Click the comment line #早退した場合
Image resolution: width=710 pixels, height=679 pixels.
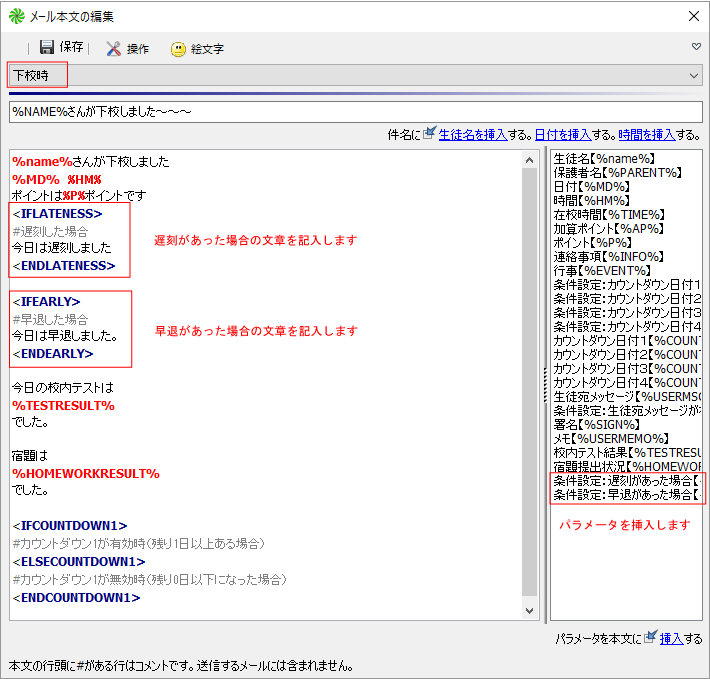[50, 320]
